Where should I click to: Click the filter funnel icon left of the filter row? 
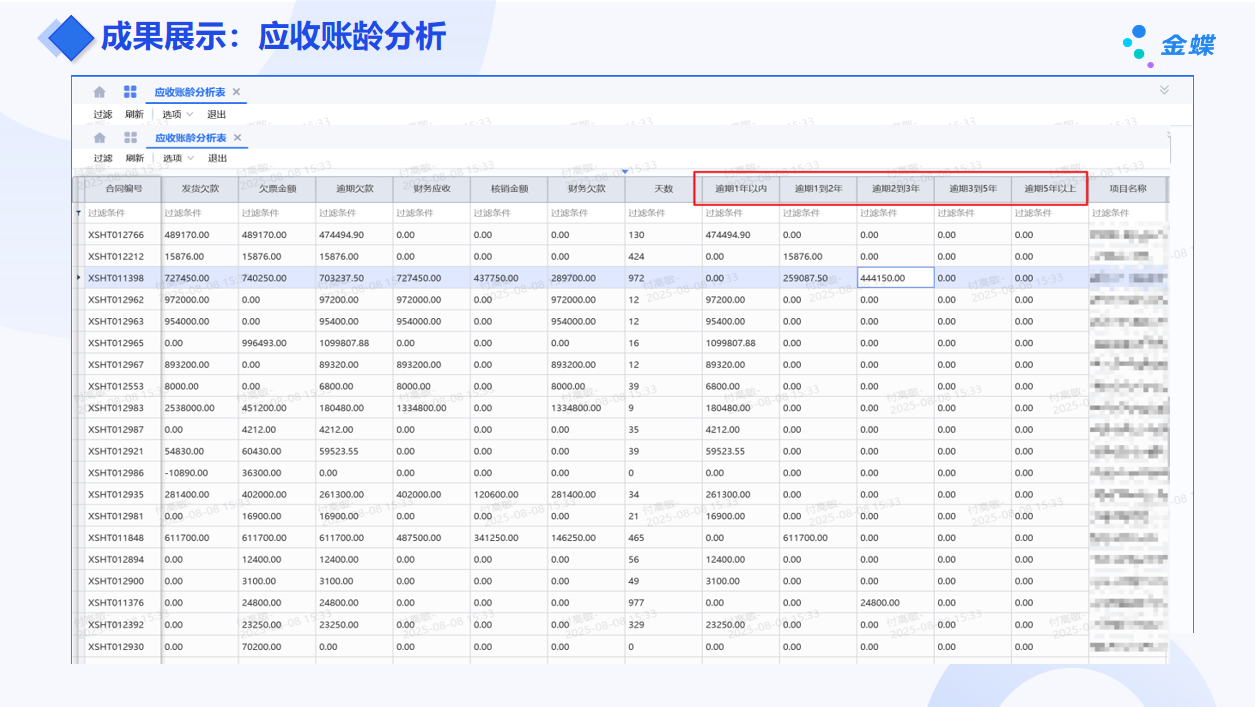(79, 213)
